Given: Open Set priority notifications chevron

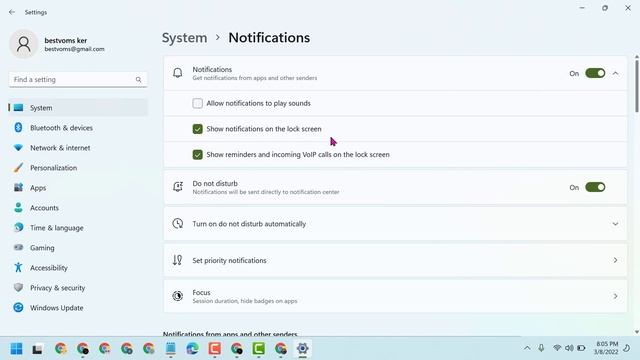Looking at the screenshot, I should tap(616, 260).
